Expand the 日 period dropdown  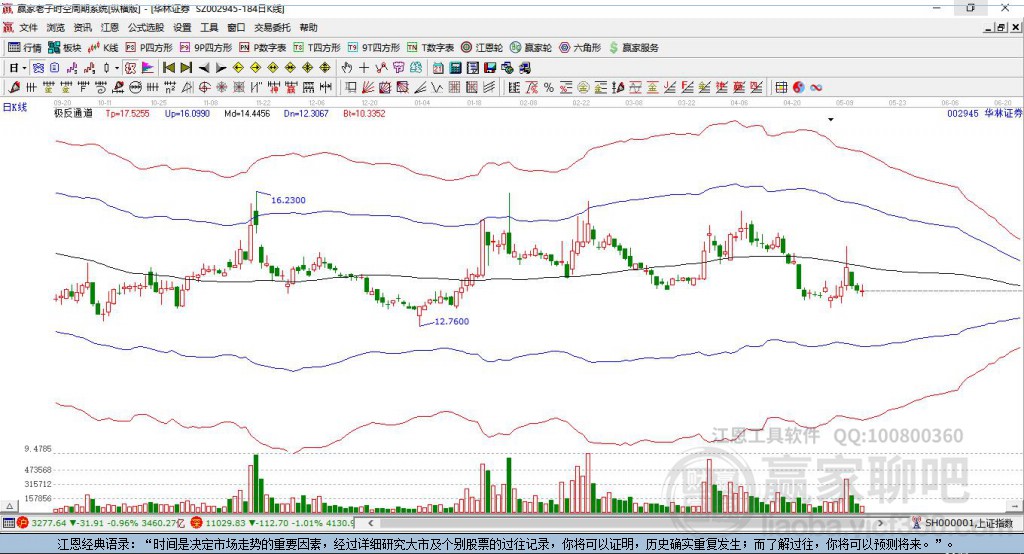click(24, 68)
